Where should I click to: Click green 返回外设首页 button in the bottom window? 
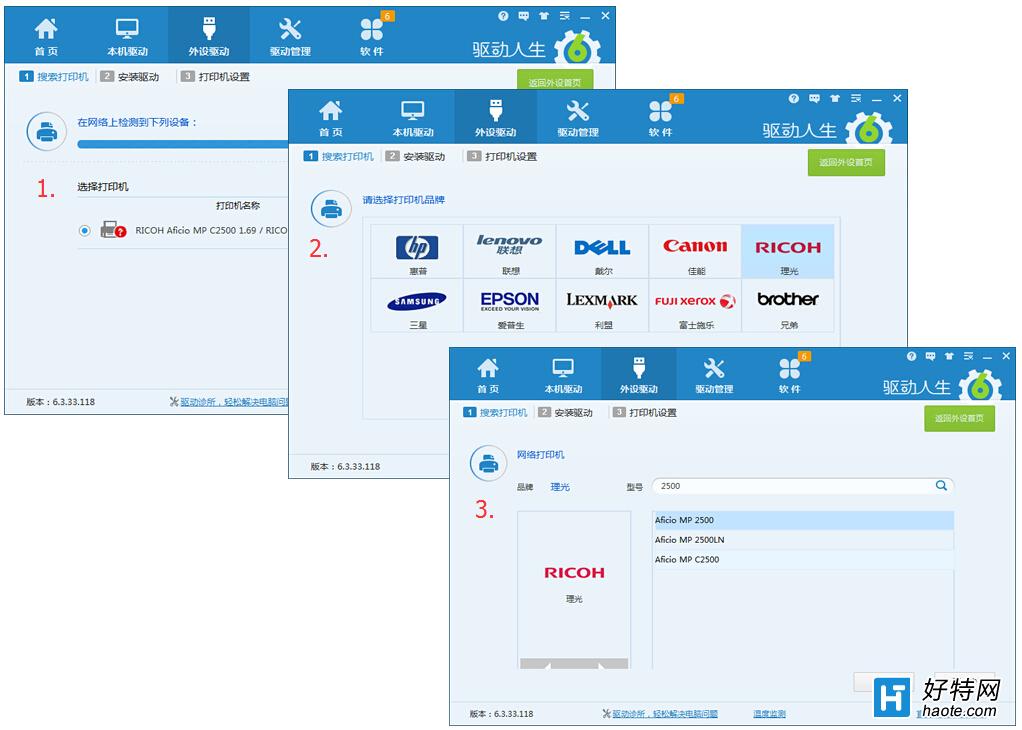(959, 418)
